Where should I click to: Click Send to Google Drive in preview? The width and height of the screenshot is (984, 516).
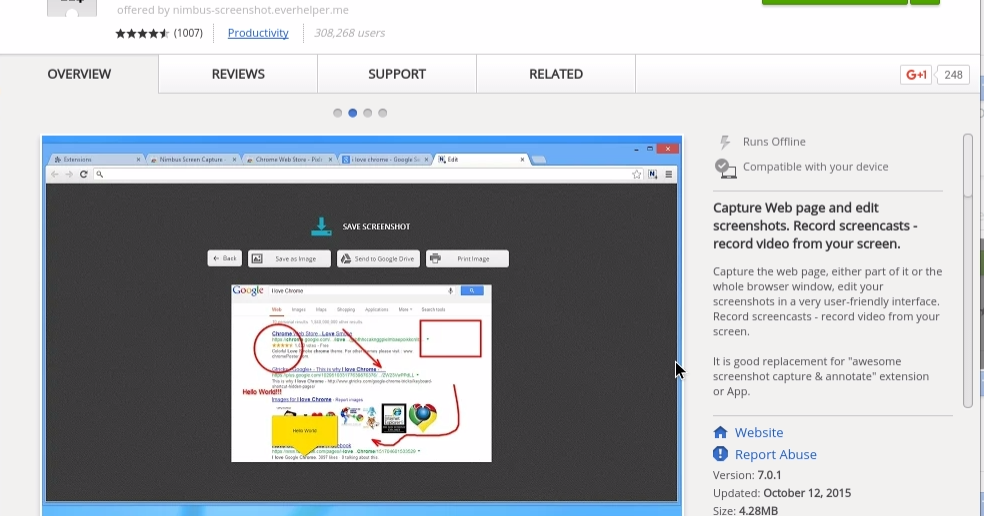(x=378, y=259)
